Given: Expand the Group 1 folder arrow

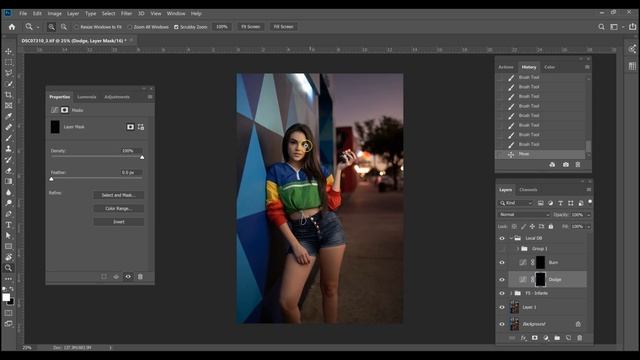Looking at the screenshot, I should coord(518,249).
